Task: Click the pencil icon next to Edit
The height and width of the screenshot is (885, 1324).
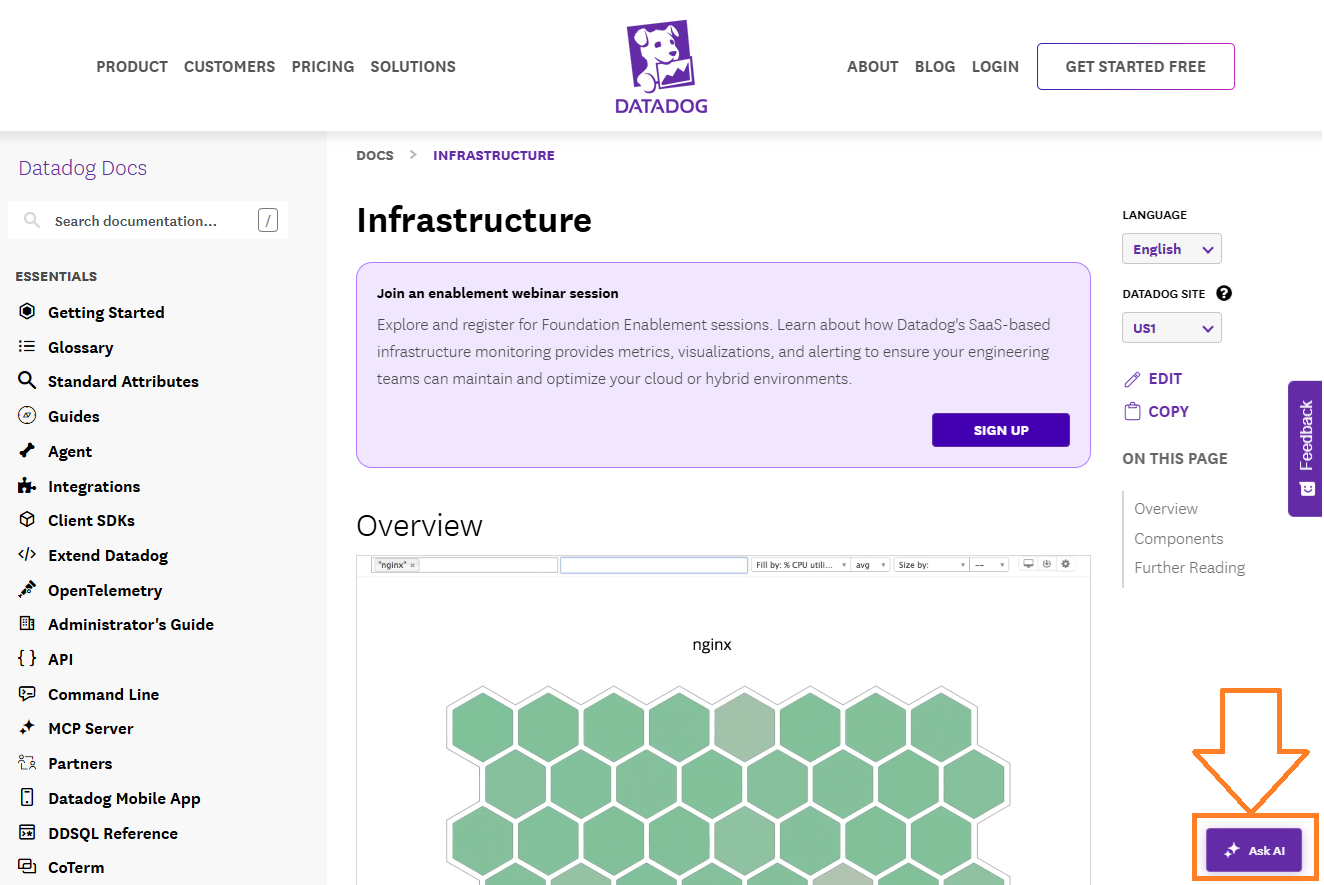Action: [1132, 379]
